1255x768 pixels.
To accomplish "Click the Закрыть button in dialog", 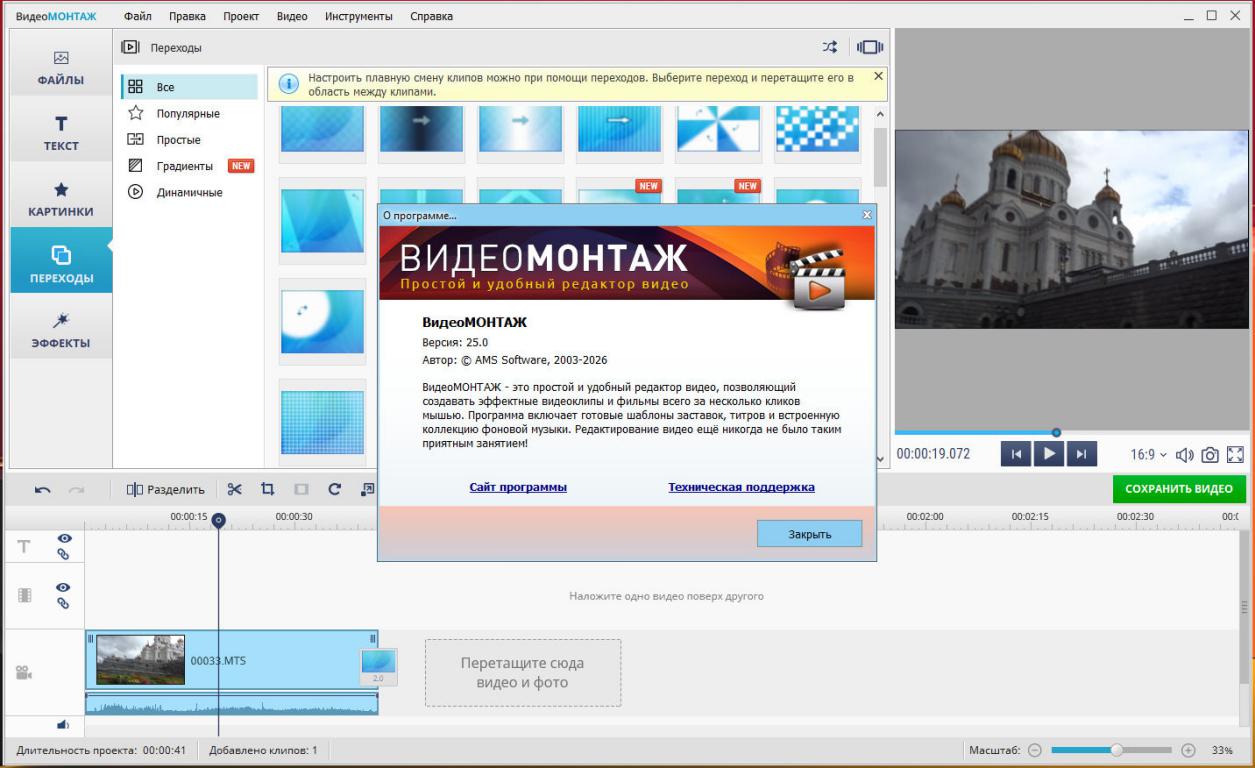I will pos(809,534).
